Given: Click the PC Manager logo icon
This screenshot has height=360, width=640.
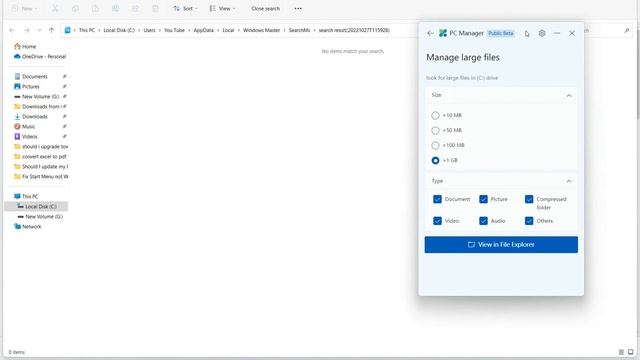Looking at the screenshot, I should click(443, 33).
